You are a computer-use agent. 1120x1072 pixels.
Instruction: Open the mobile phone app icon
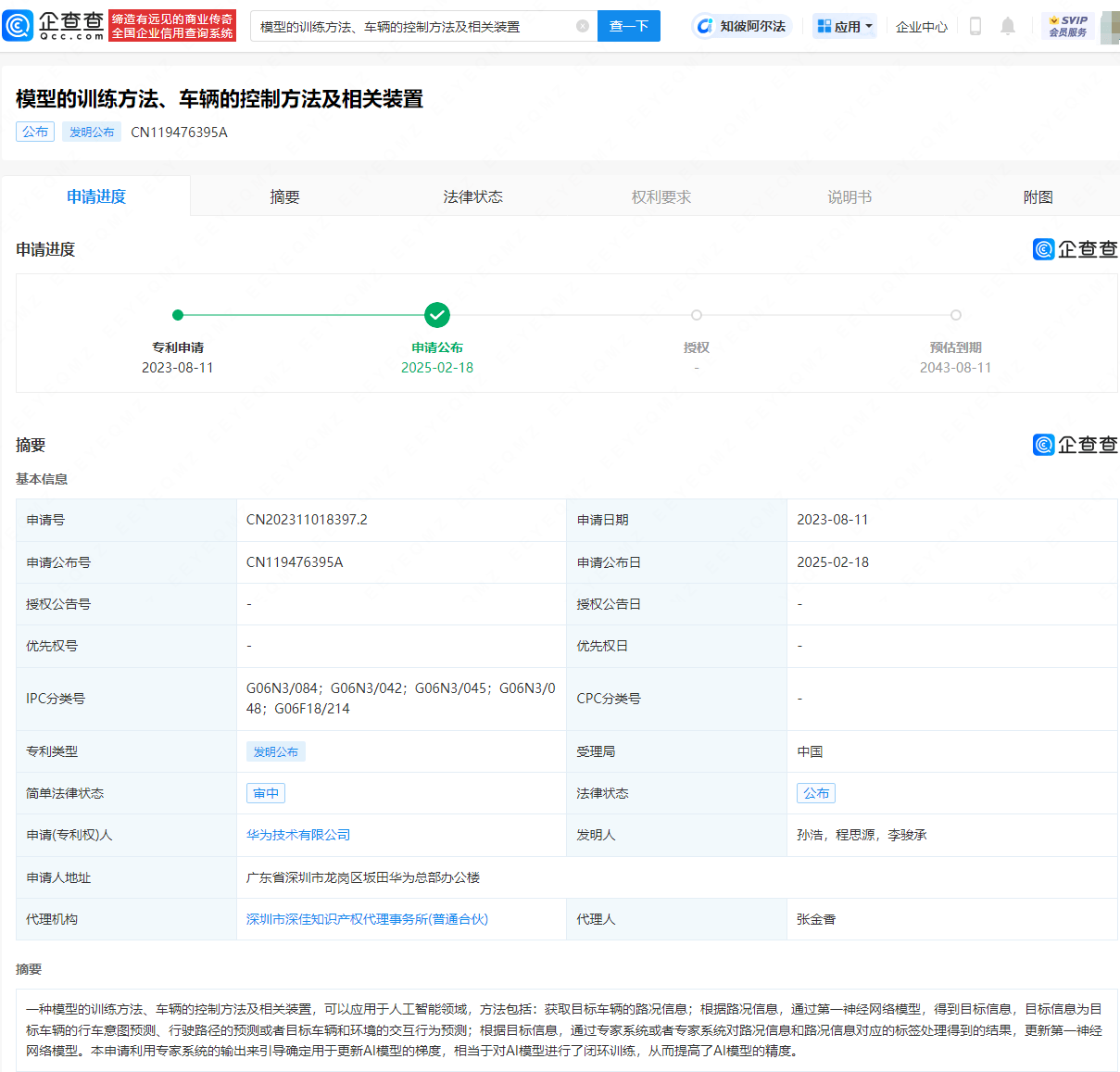tap(975, 26)
